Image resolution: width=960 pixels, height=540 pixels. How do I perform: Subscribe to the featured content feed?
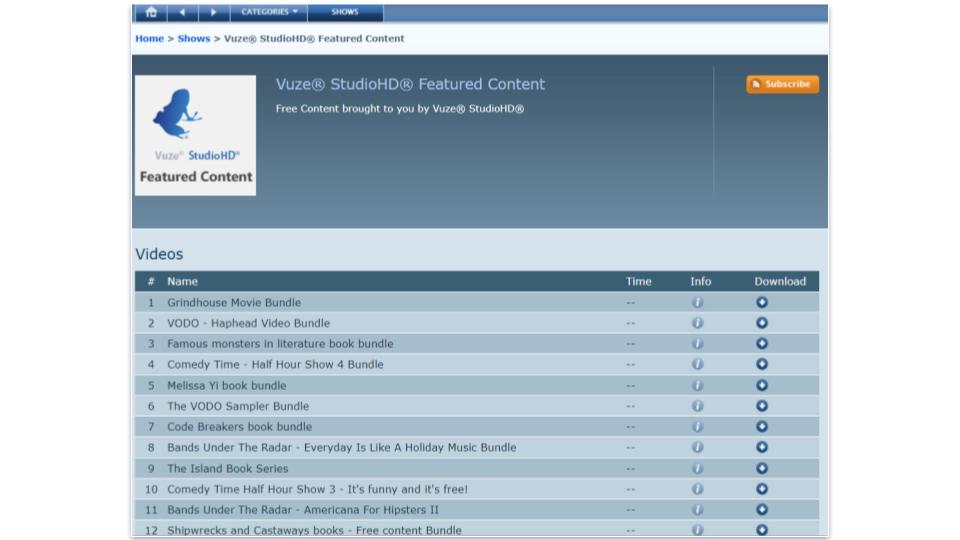pos(782,84)
